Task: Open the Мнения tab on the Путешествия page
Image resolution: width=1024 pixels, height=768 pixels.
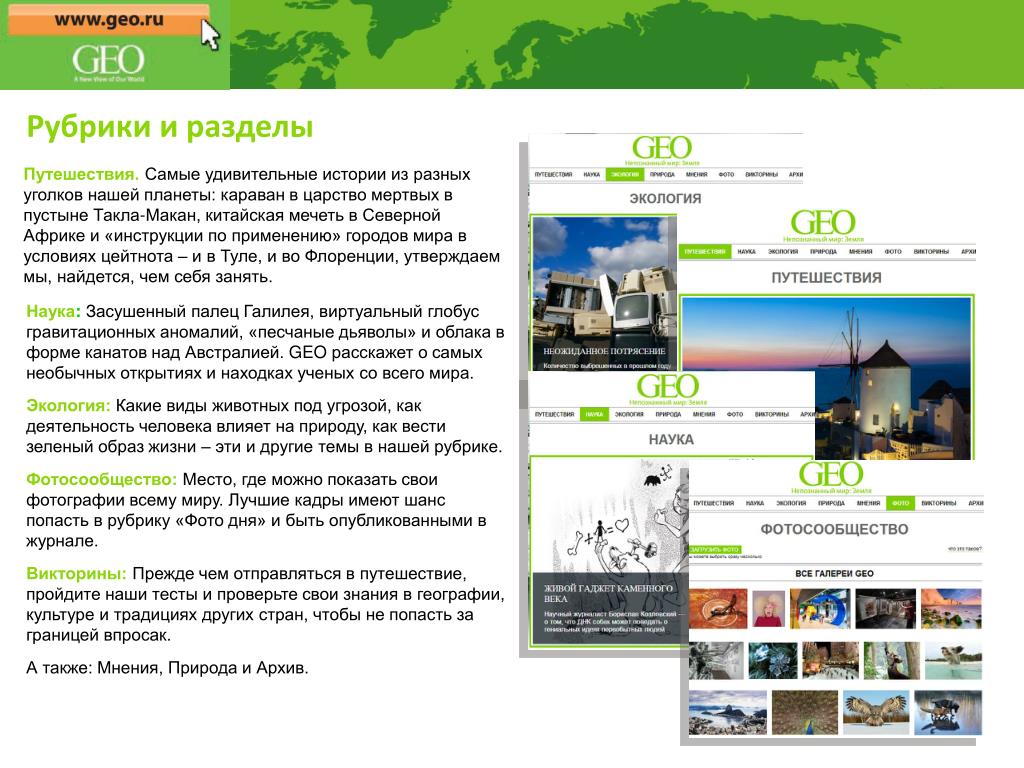Action: click(x=861, y=251)
